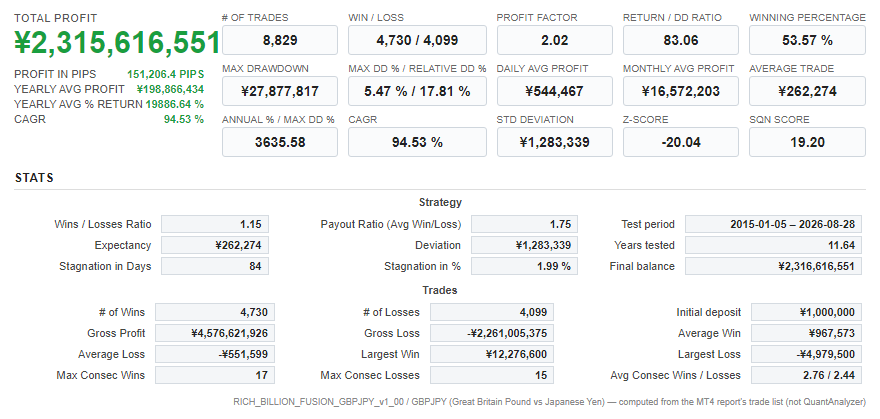This screenshot has height=419, width=880.
Task: Click Years tested value 11.64
Action: (773, 245)
